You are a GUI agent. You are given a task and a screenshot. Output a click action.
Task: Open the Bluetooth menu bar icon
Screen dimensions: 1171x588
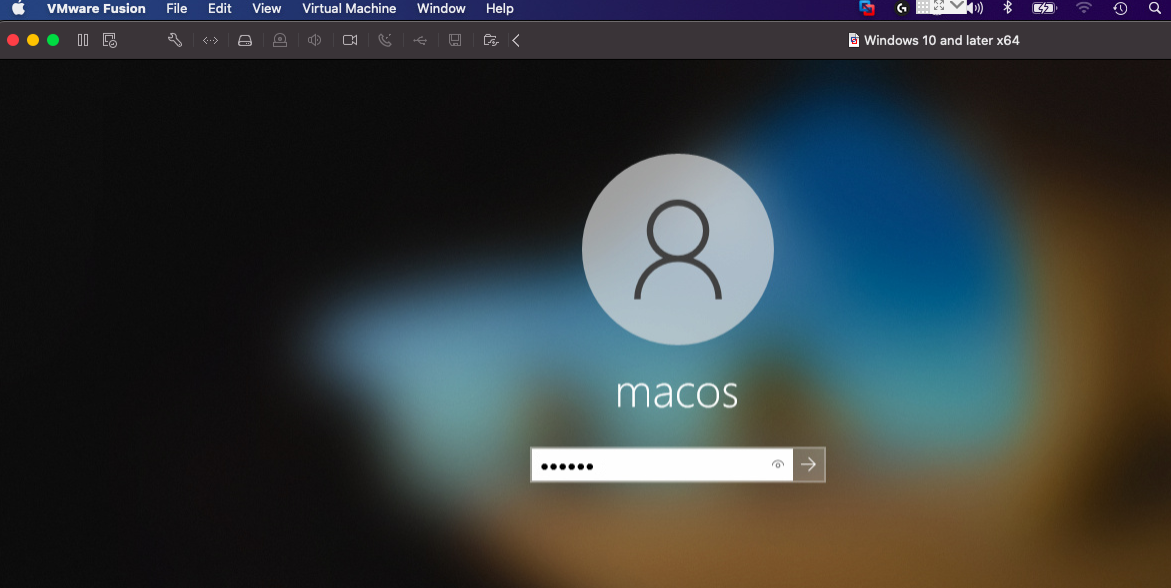pos(1007,8)
